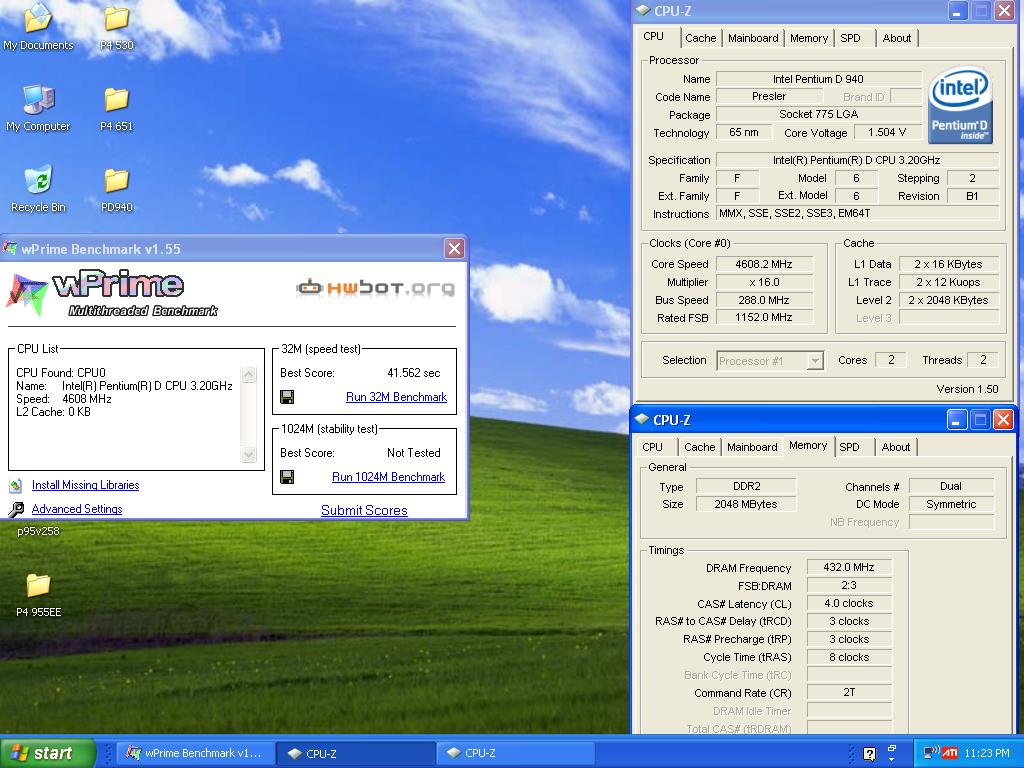
Task: Click the help question mark icon in taskbar
Action: pyautogui.click(x=869, y=754)
